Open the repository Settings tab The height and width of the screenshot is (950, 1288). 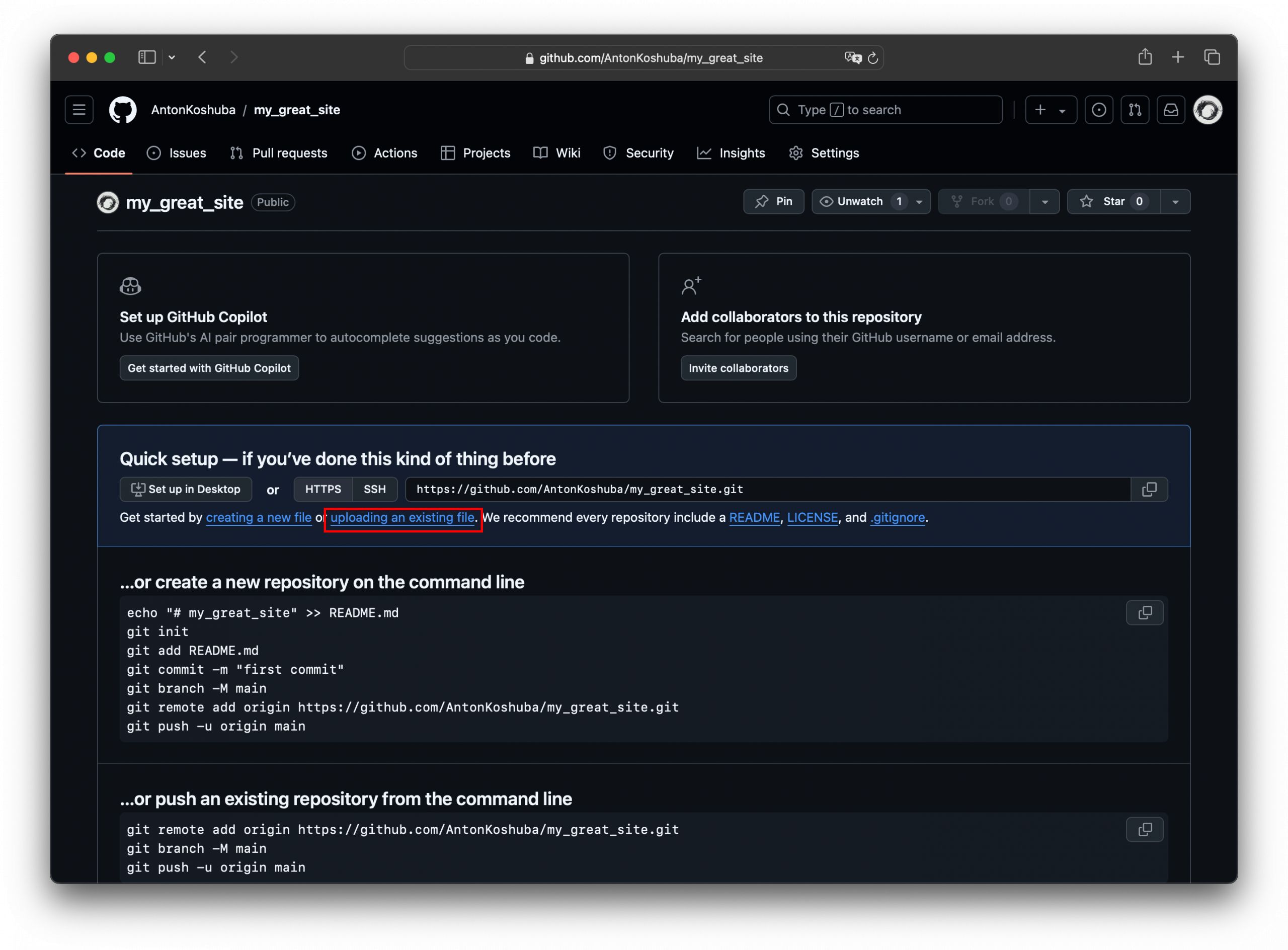[824, 153]
